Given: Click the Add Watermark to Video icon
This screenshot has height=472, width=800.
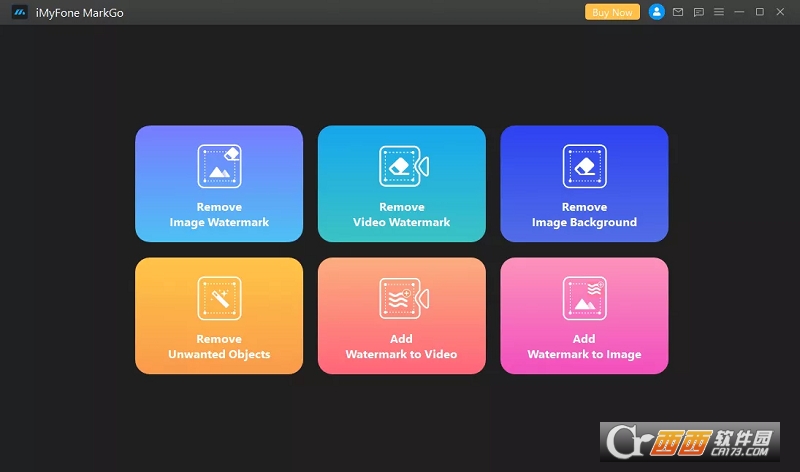Looking at the screenshot, I should pos(402,298).
